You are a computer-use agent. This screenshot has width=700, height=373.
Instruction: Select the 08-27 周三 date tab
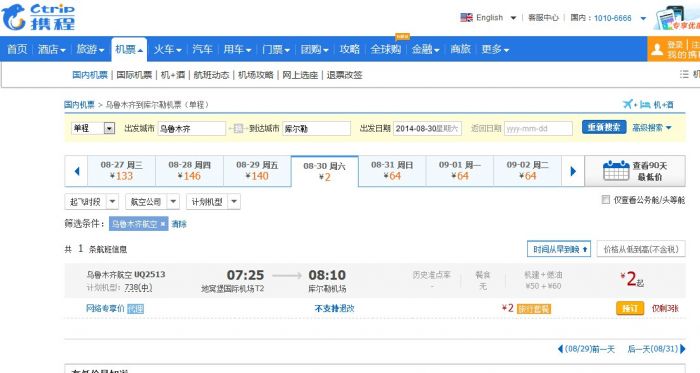(x=121, y=171)
